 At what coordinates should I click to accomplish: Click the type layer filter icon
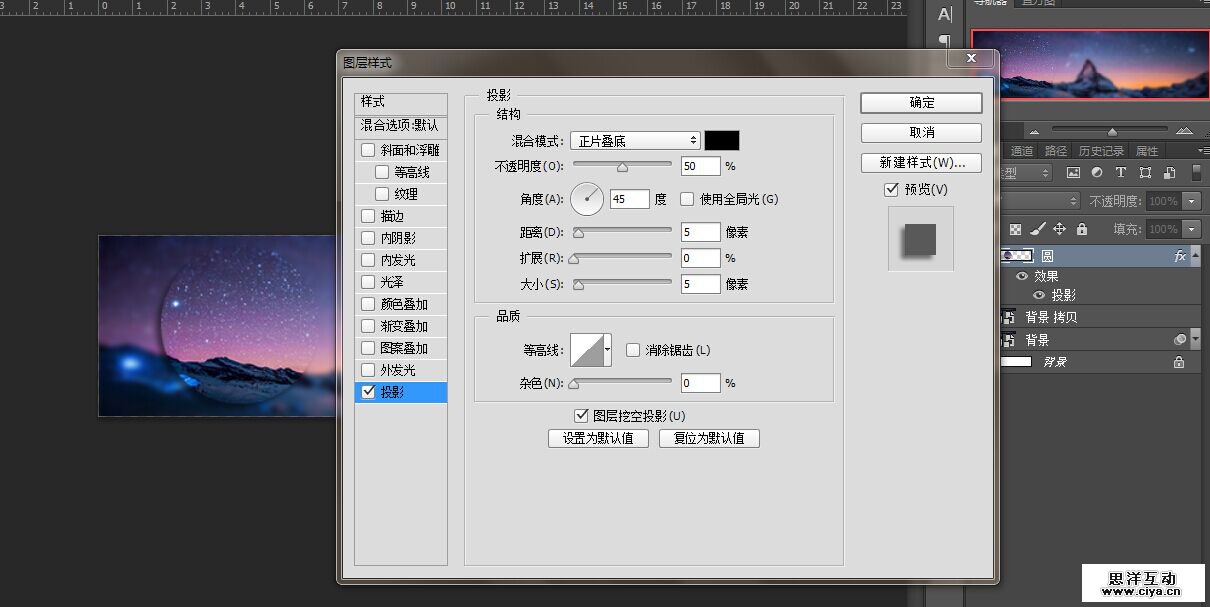[1121, 173]
